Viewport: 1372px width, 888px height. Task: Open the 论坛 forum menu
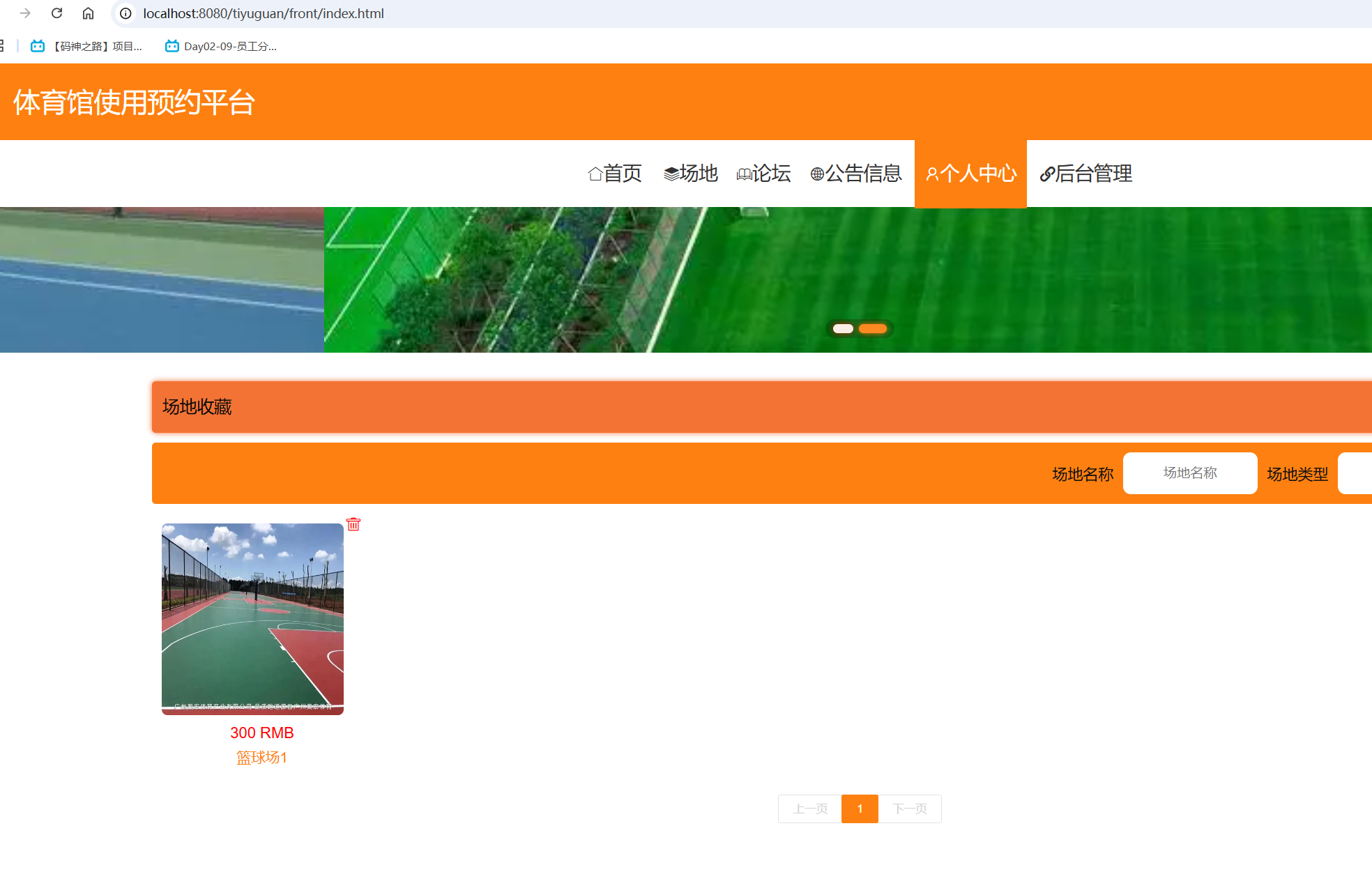(x=763, y=174)
